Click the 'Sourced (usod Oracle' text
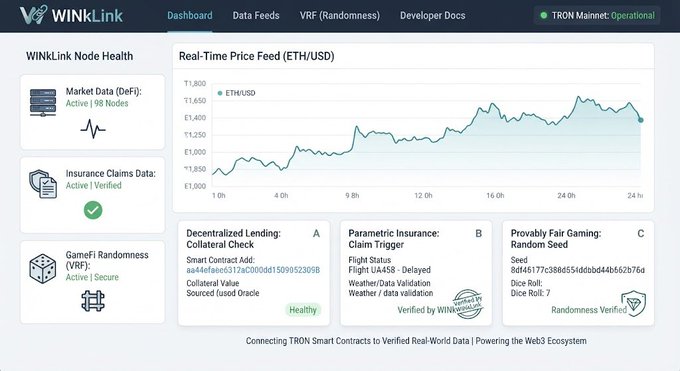 tap(223, 293)
